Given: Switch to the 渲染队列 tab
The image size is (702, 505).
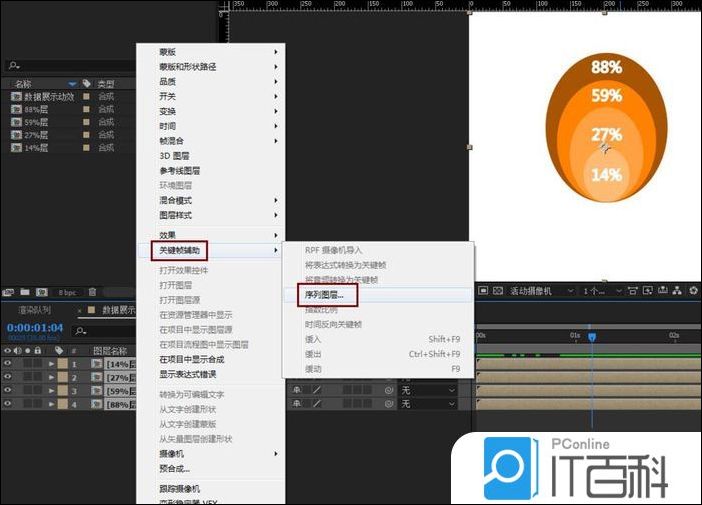Looking at the screenshot, I should [34, 310].
